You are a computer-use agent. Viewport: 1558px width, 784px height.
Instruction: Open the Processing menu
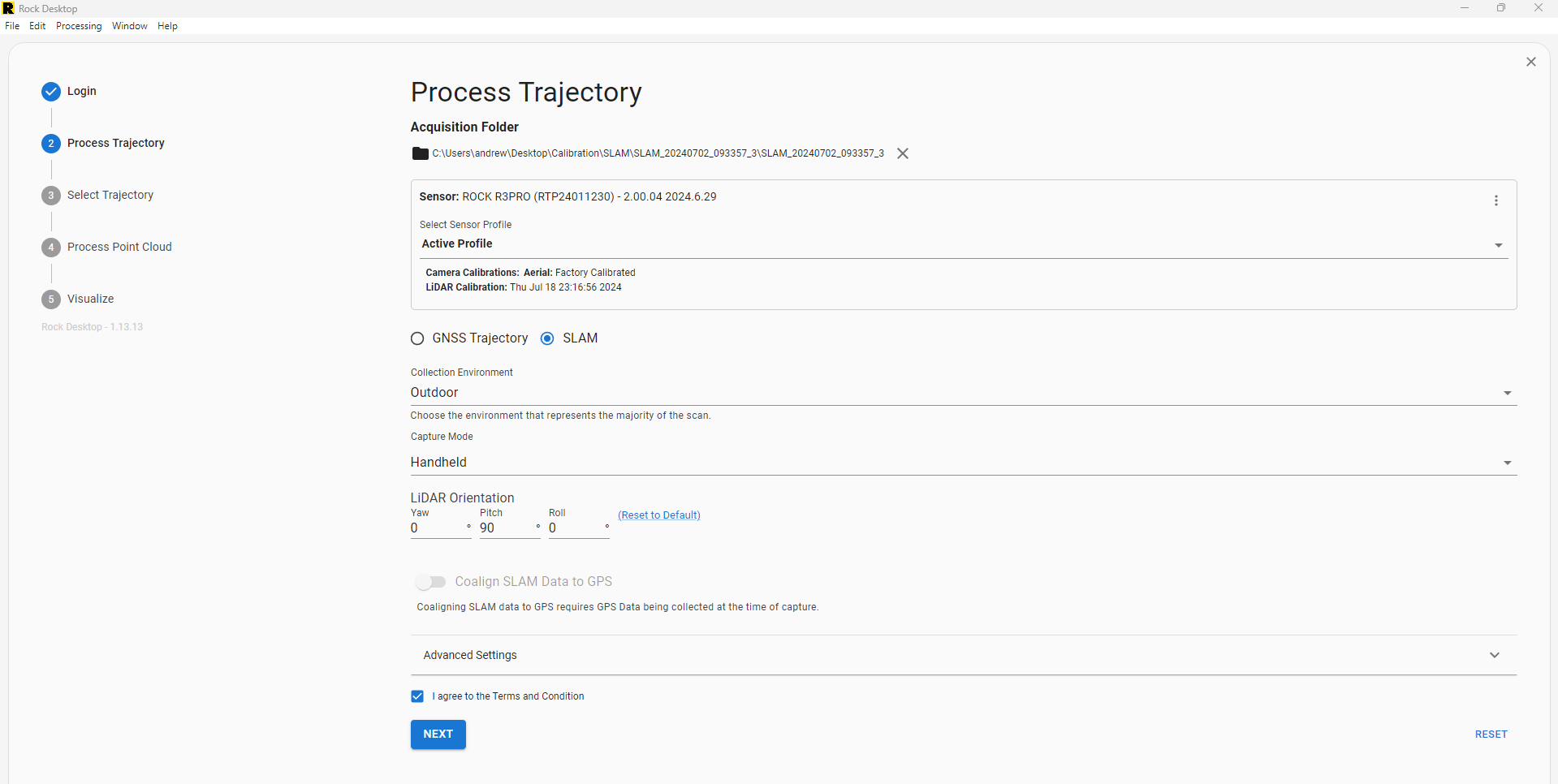[x=78, y=25]
